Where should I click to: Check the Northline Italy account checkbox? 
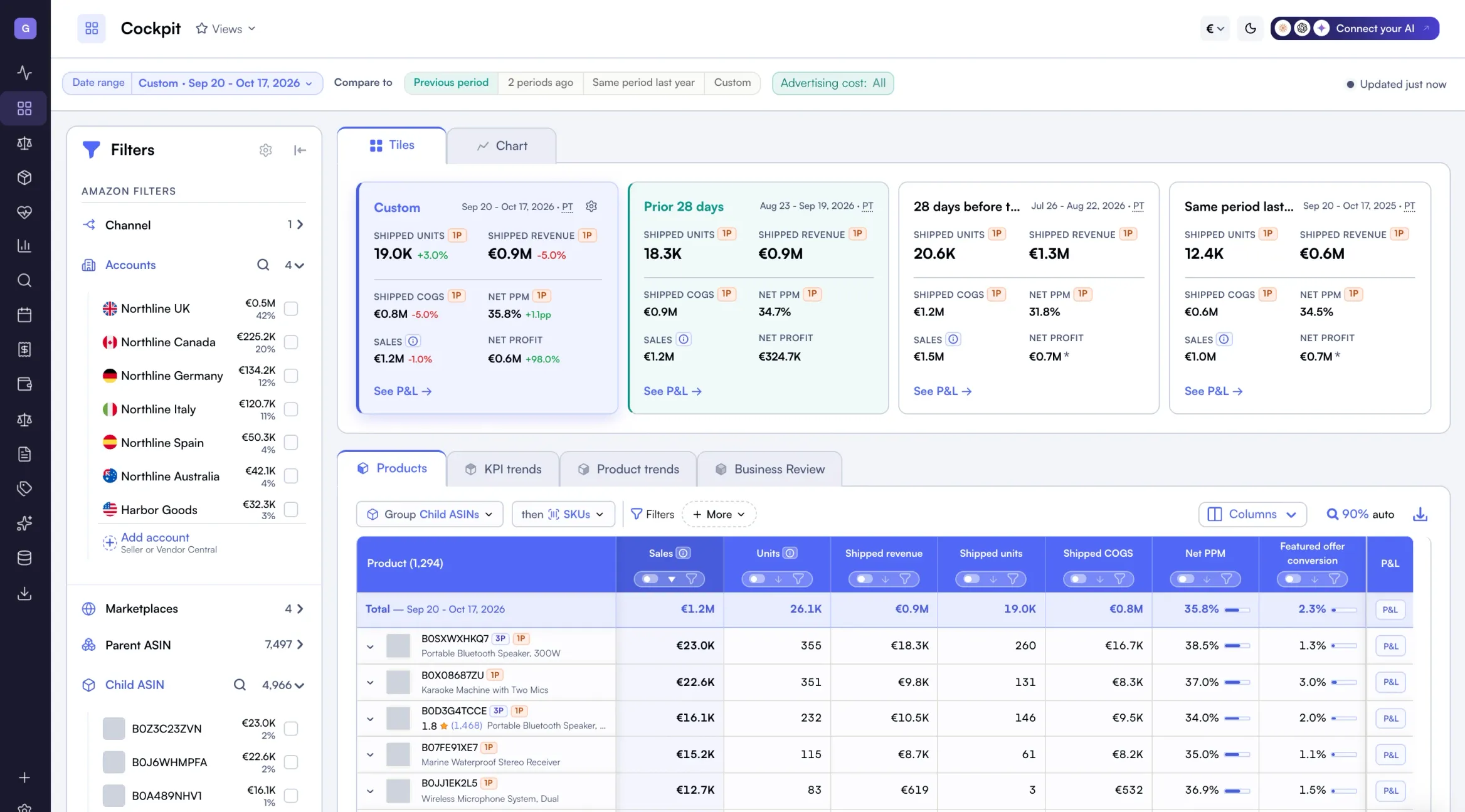click(291, 409)
